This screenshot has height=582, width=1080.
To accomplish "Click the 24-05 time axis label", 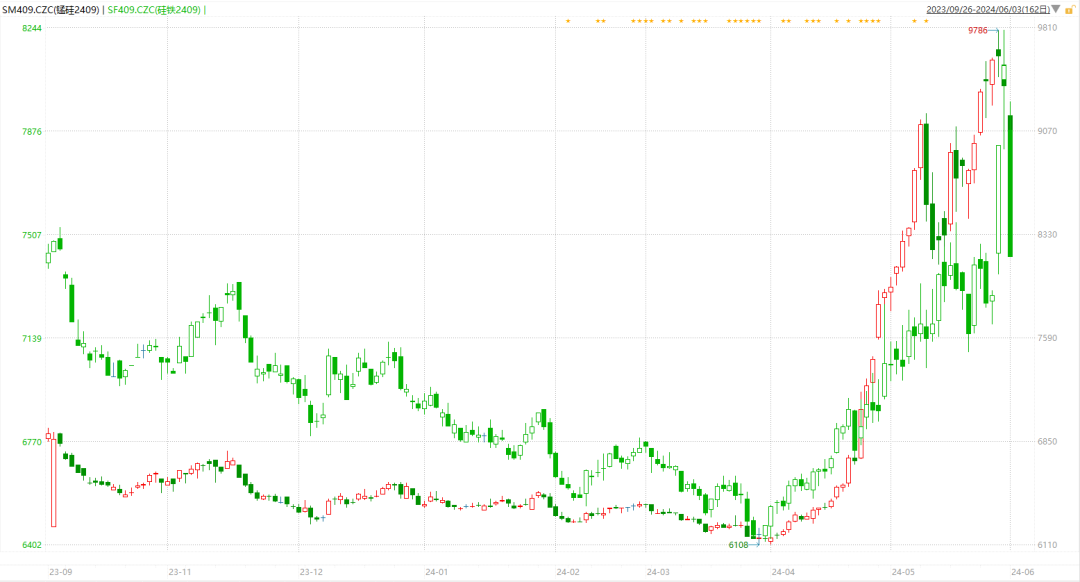I will (x=903, y=572).
